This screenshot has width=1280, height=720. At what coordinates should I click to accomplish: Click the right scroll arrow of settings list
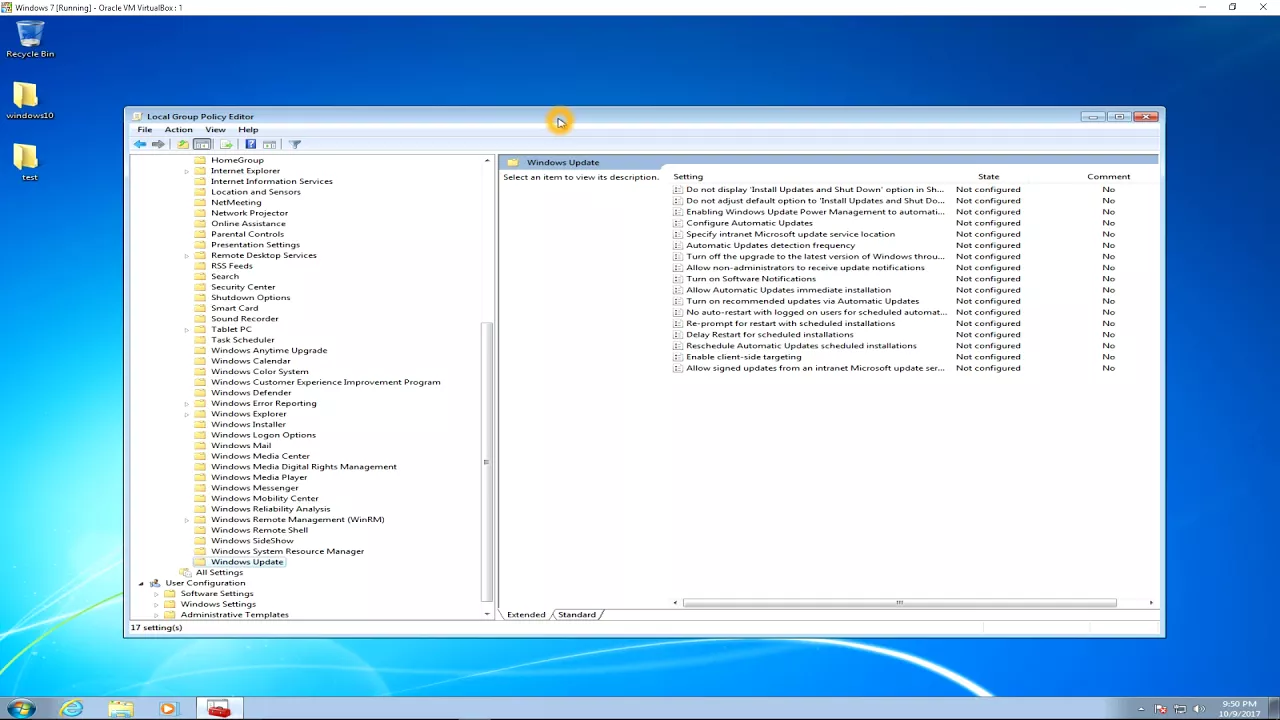1151,602
